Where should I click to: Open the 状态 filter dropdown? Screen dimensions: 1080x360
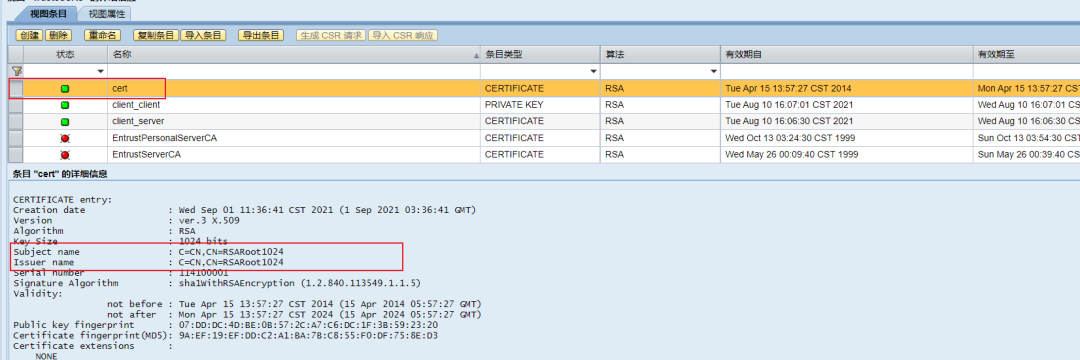click(101, 72)
